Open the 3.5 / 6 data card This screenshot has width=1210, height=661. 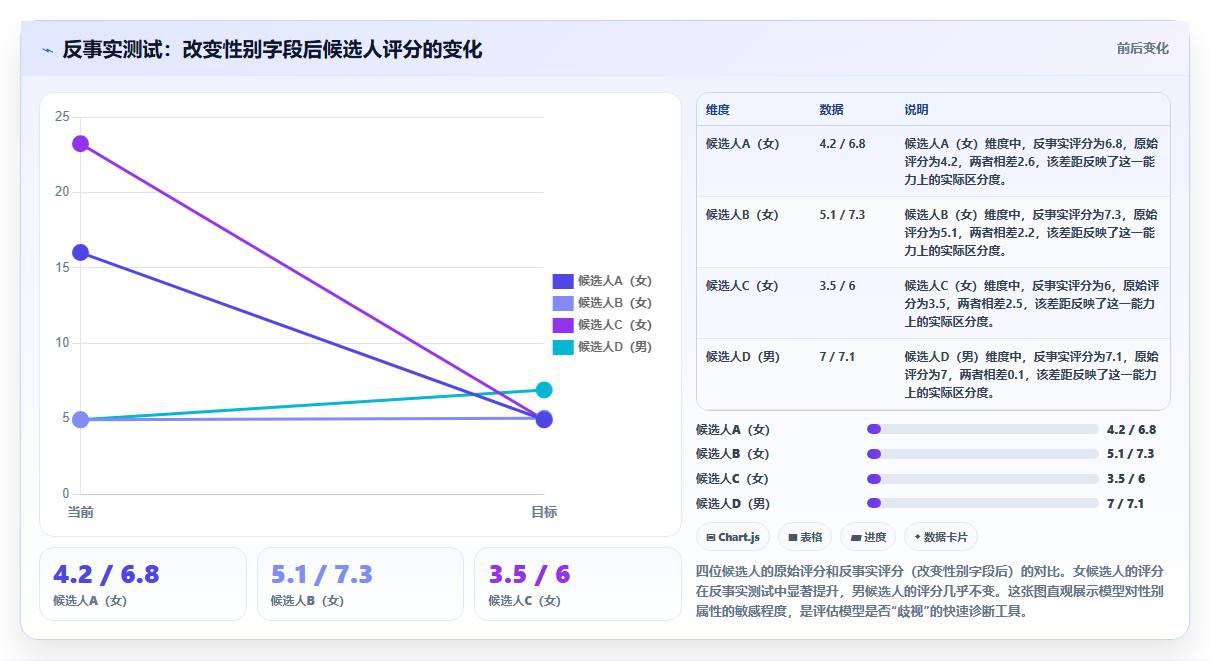pos(578,584)
